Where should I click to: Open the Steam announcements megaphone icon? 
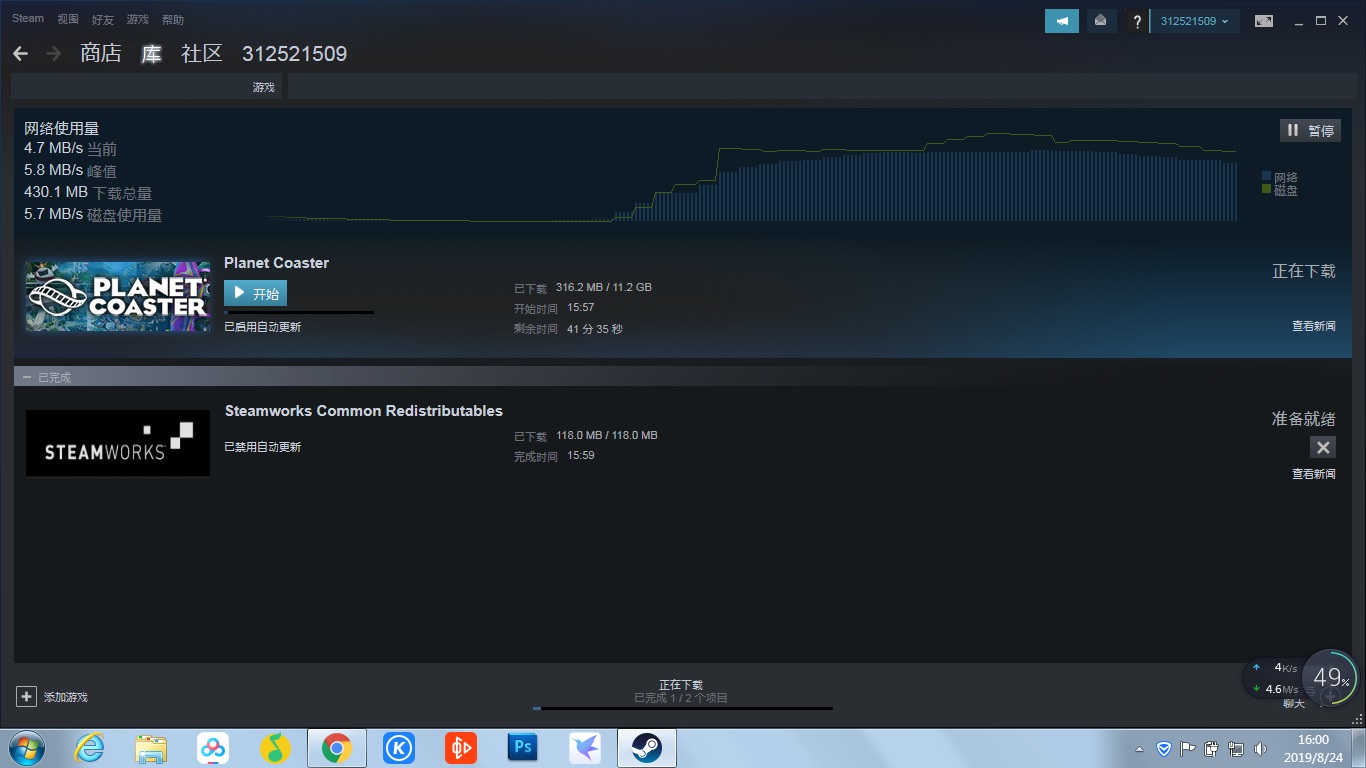click(1062, 21)
